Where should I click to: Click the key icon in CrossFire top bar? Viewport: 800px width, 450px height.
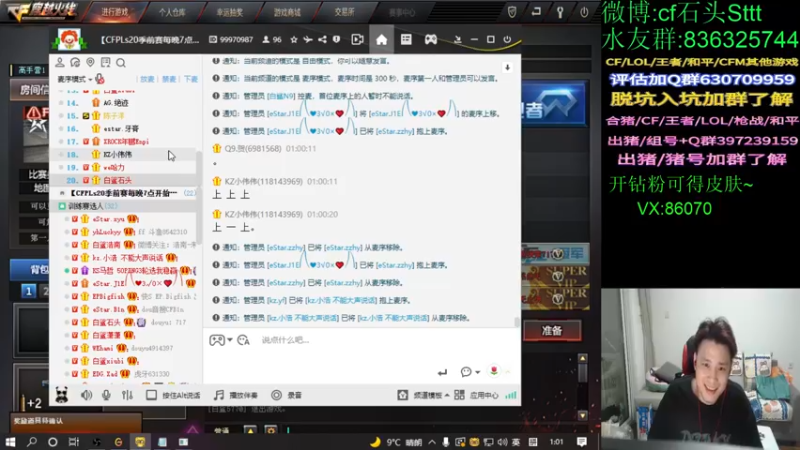point(560,12)
